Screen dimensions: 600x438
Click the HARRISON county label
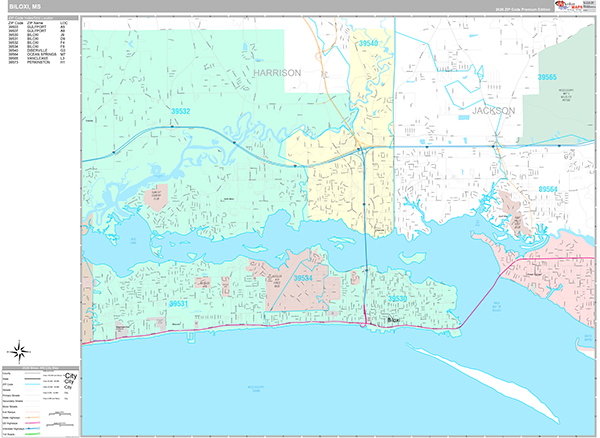(x=277, y=73)
